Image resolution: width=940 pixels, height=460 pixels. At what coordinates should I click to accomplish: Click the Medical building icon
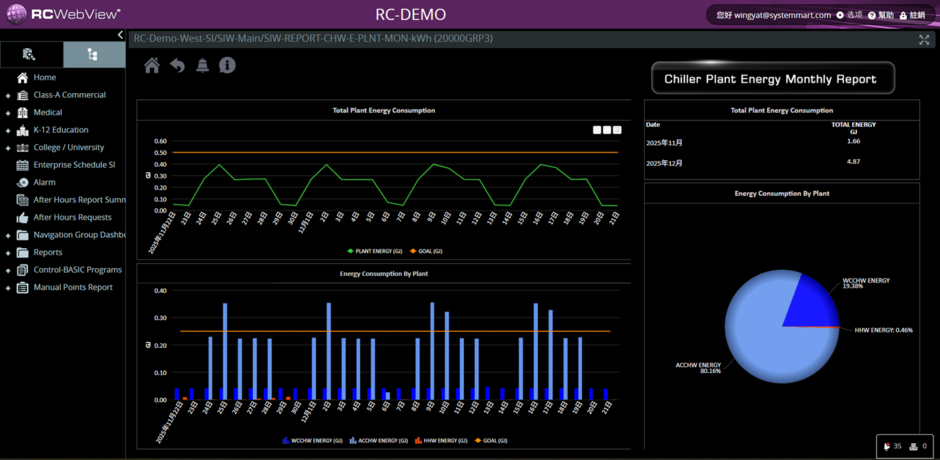click(x=23, y=112)
